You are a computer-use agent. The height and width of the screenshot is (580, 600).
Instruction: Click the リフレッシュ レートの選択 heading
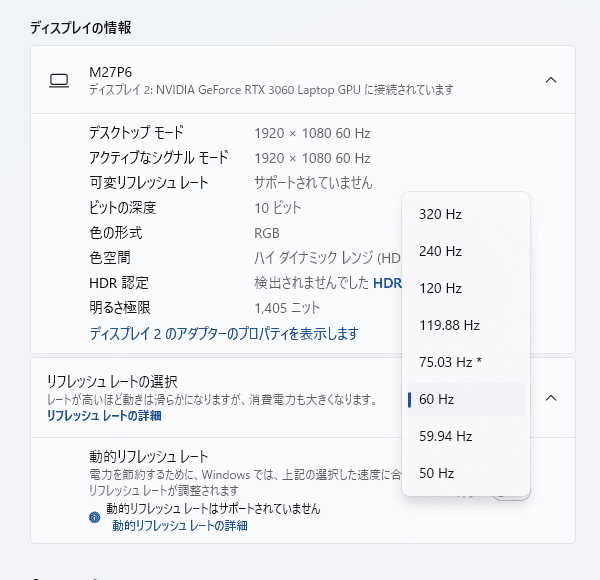112,381
